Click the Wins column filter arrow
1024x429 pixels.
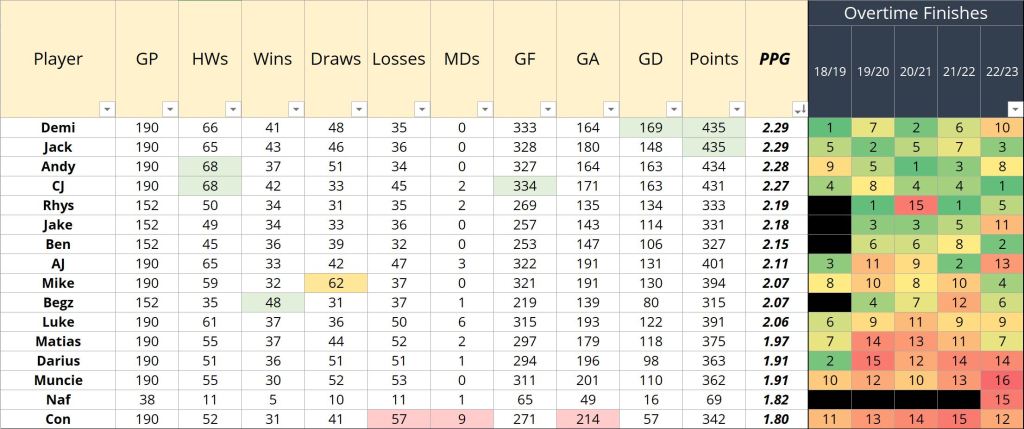tap(295, 108)
